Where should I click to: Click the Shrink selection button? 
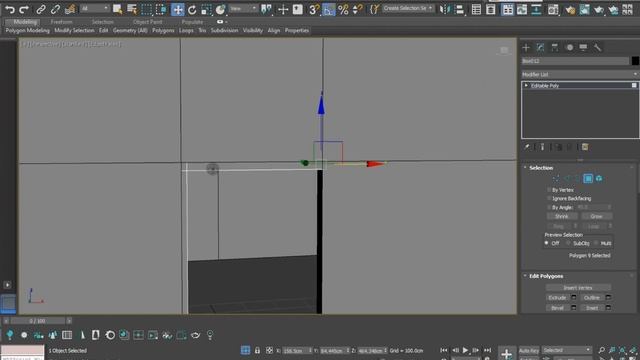point(562,216)
